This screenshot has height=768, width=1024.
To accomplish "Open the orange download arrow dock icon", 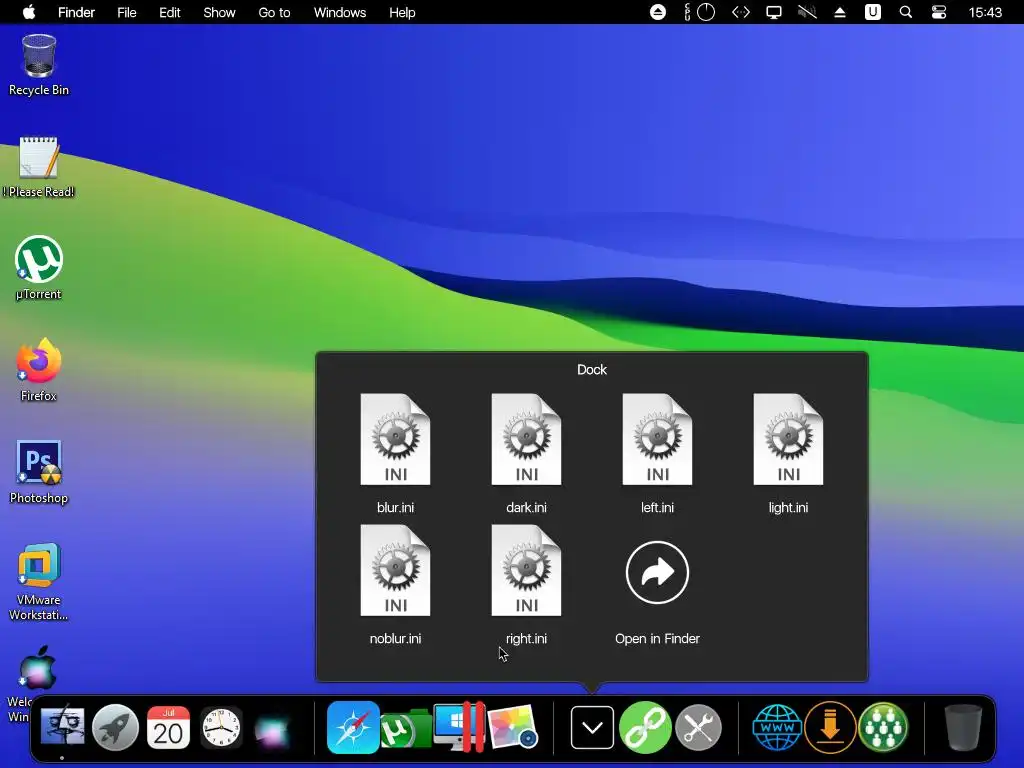I will [830, 727].
